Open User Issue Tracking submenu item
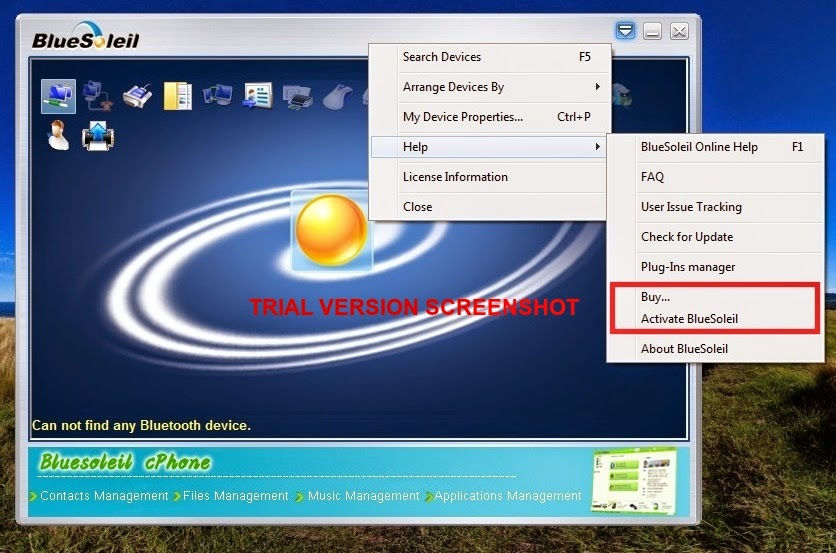Viewport: 836px width, 553px height. (716, 206)
